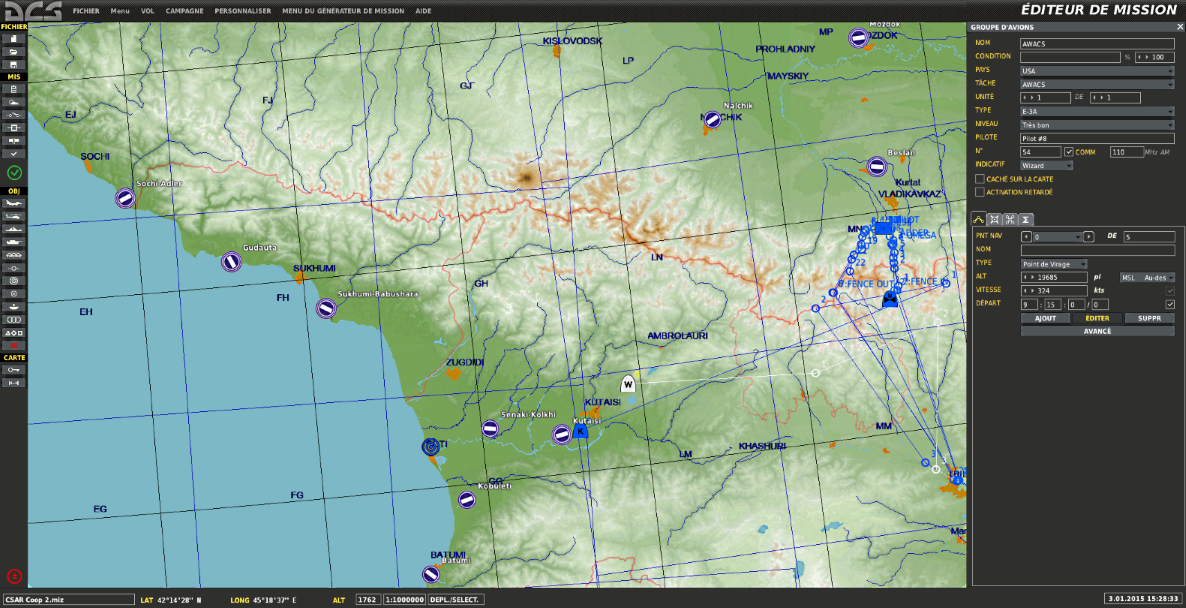This screenshot has height=608, width=1186.
Task: Open the CAMPAGNE menu
Action: [184, 11]
